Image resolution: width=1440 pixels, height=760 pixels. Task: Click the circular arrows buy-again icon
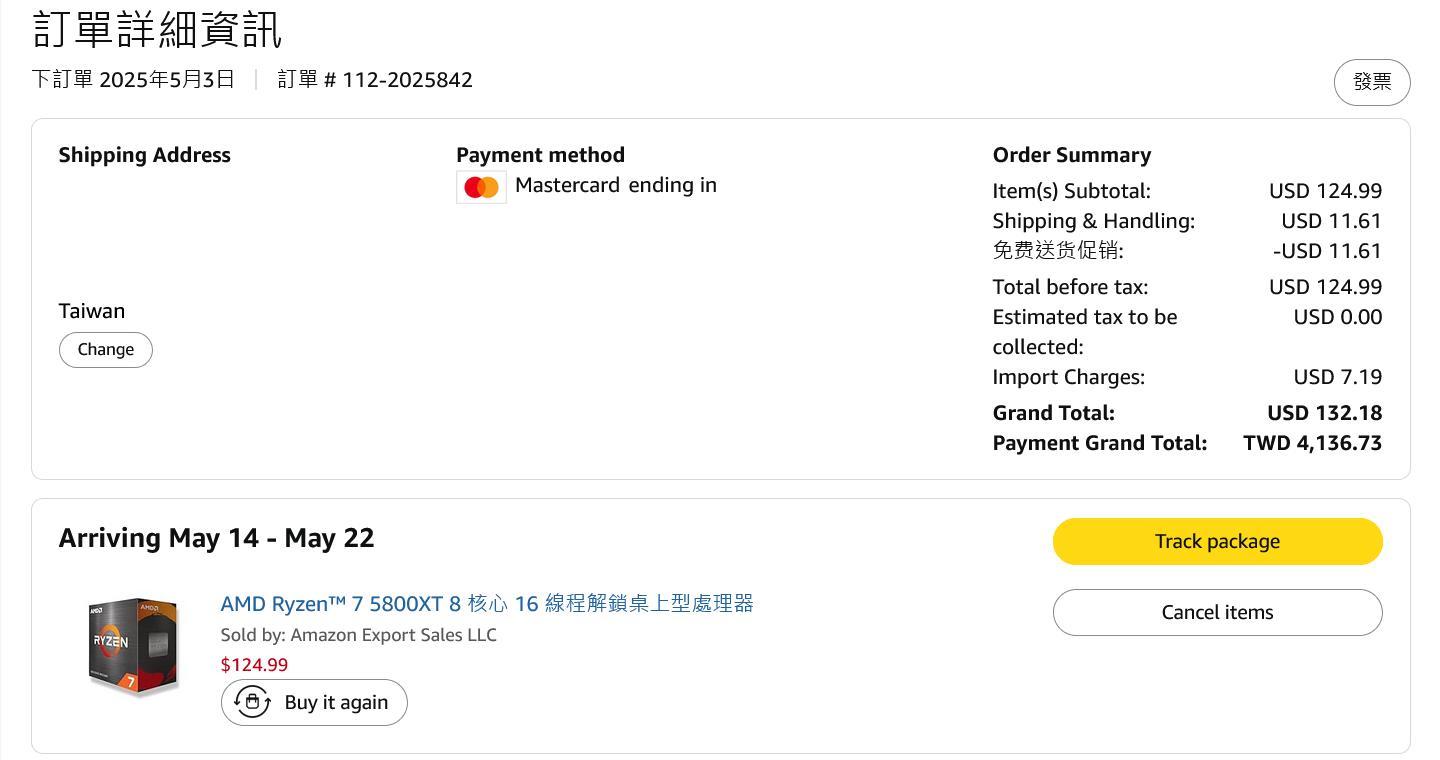253,702
